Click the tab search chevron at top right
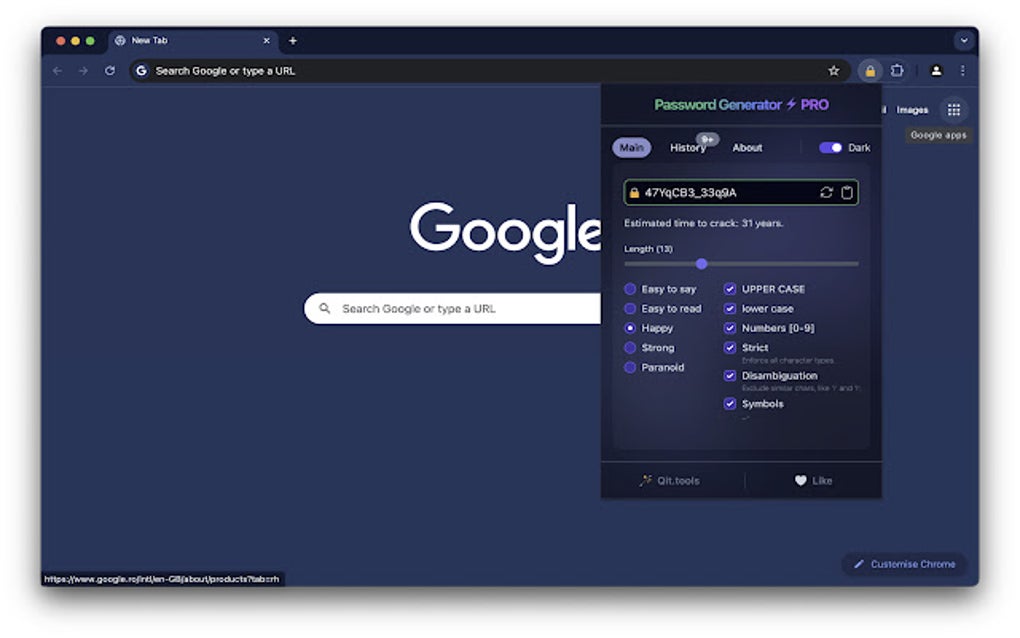 click(x=962, y=40)
